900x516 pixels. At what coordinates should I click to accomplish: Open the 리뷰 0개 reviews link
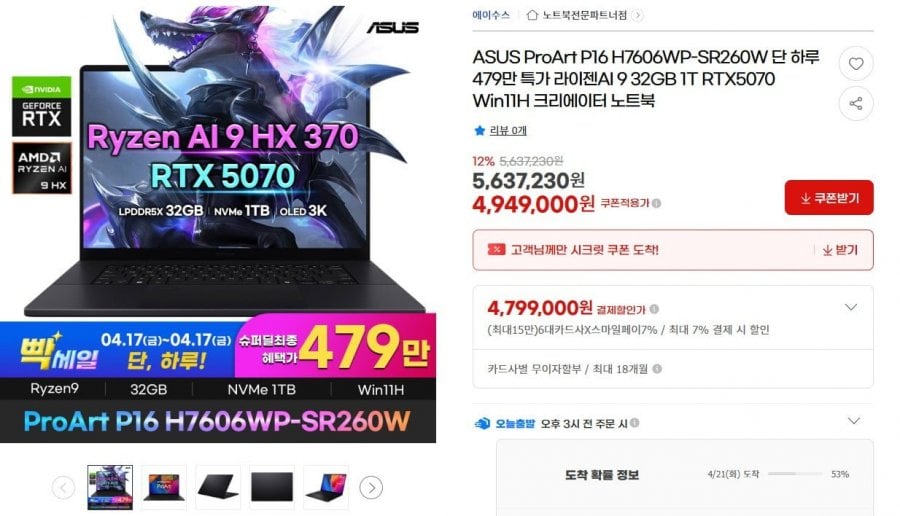tap(507, 131)
